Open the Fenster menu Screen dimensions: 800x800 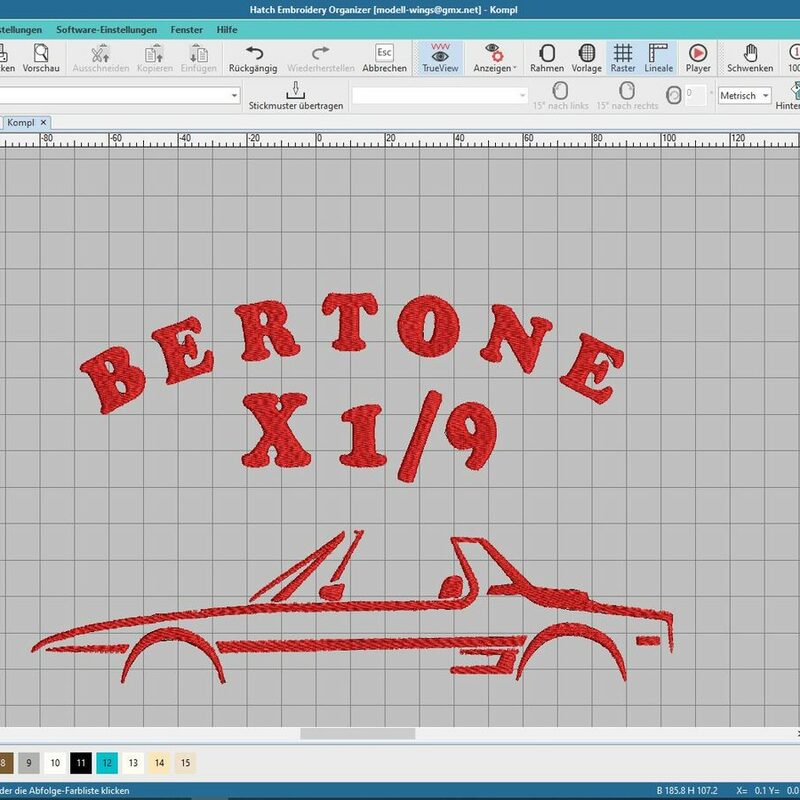(x=186, y=30)
